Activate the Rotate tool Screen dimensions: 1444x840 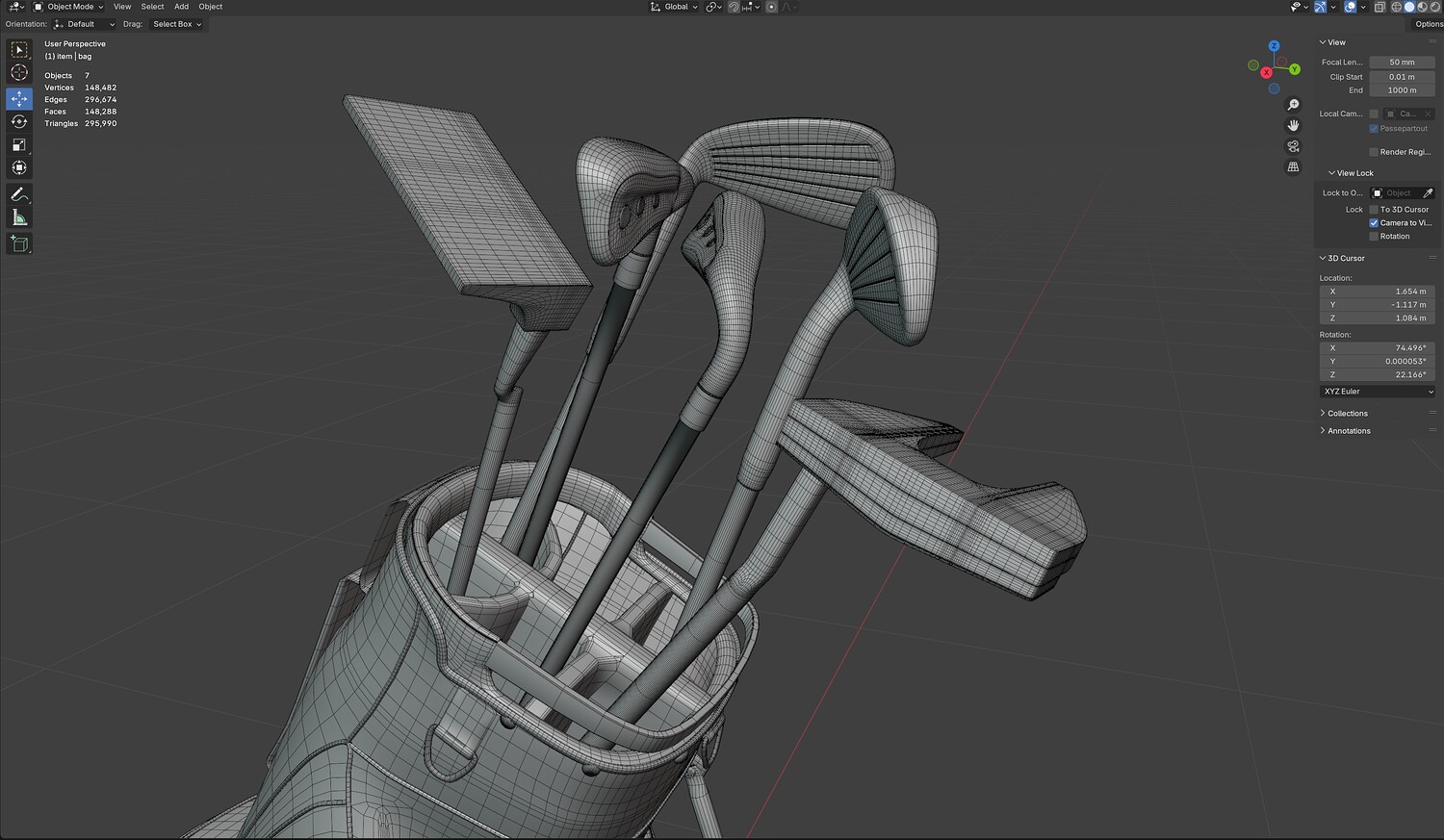click(x=19, y=122)
